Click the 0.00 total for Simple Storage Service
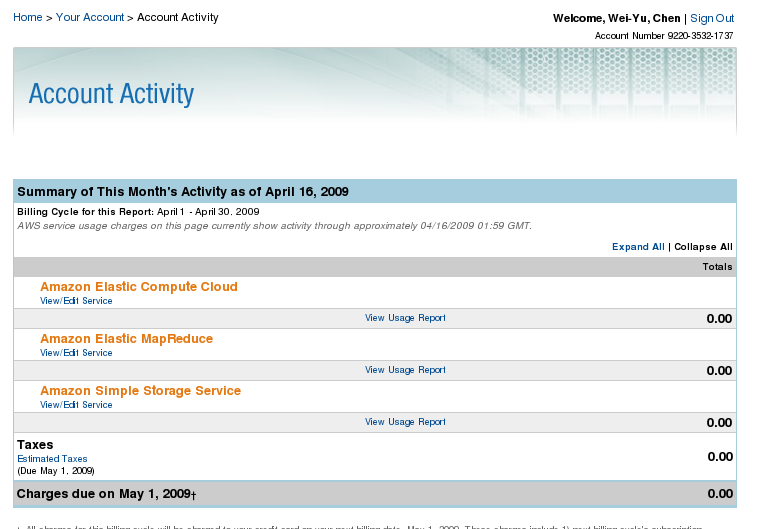 point(719,423)
